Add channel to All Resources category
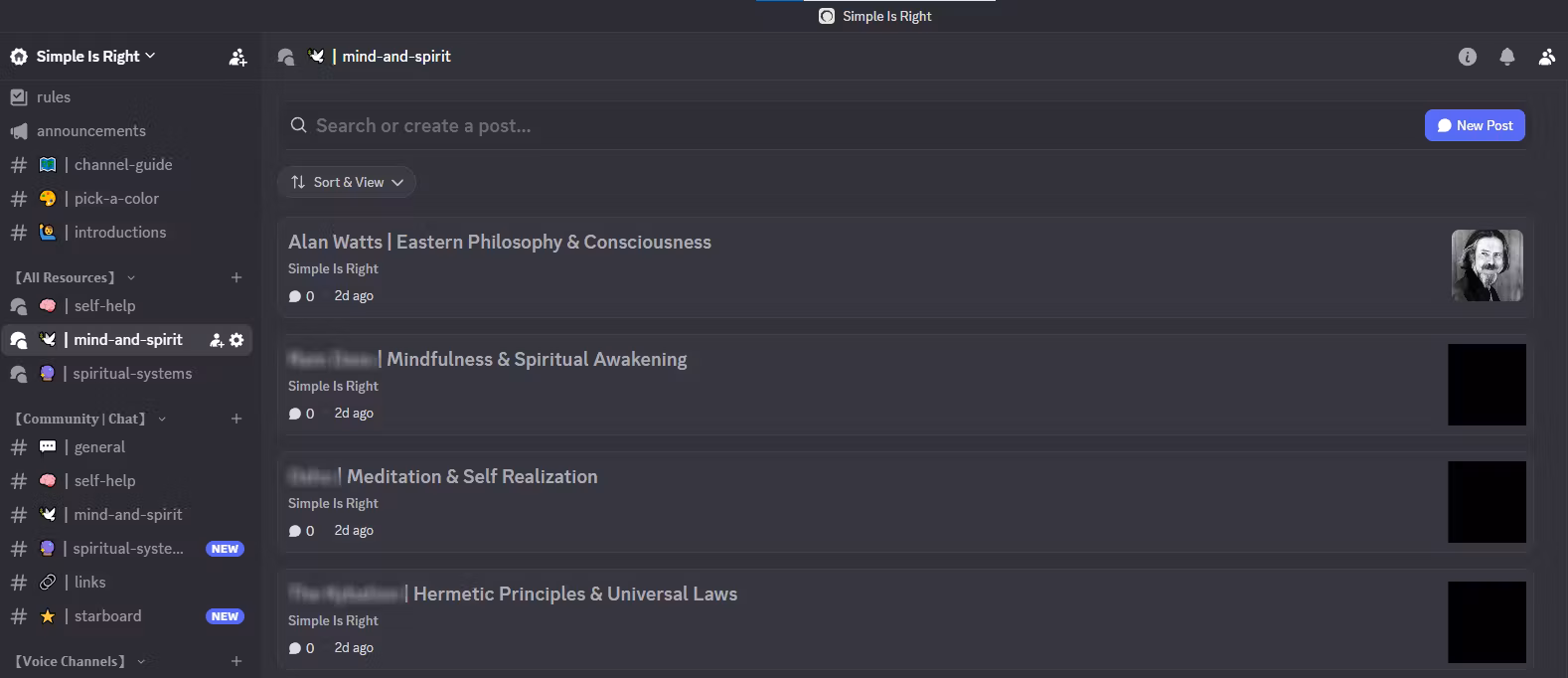 pyautogui.click(x=236, y=277)
